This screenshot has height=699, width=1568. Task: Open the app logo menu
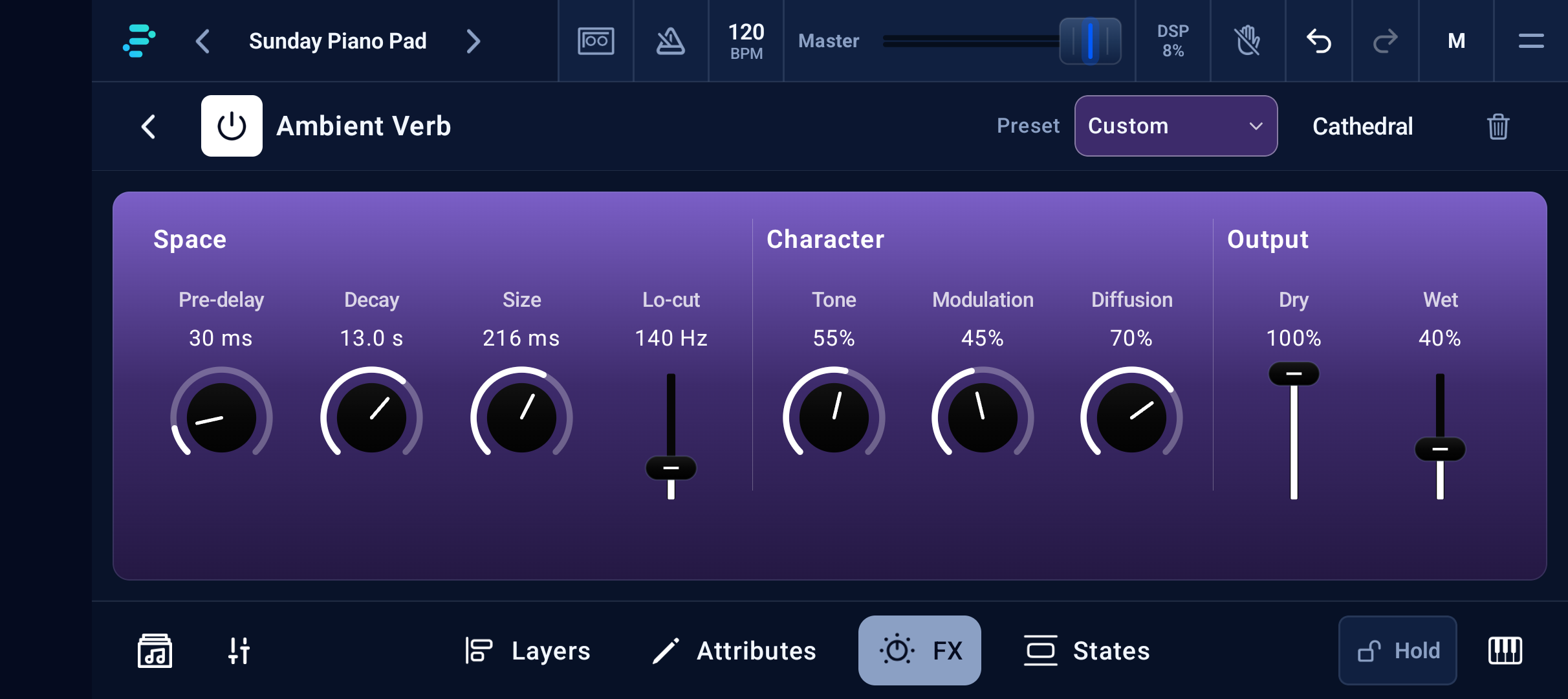(x=139, y=41)
